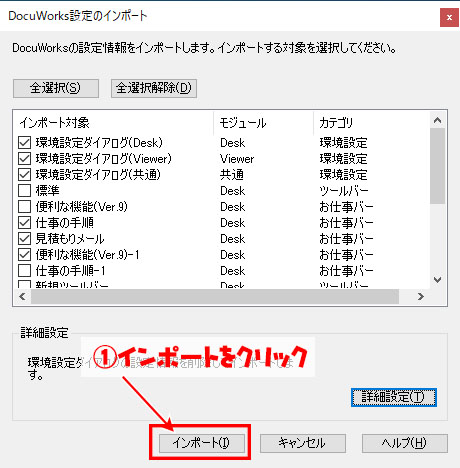The width and height of the screenshot is (460, 468).
Task: Uncheck 環境設定ダイアログ(共通) checkbox
Action: (24, 175)
